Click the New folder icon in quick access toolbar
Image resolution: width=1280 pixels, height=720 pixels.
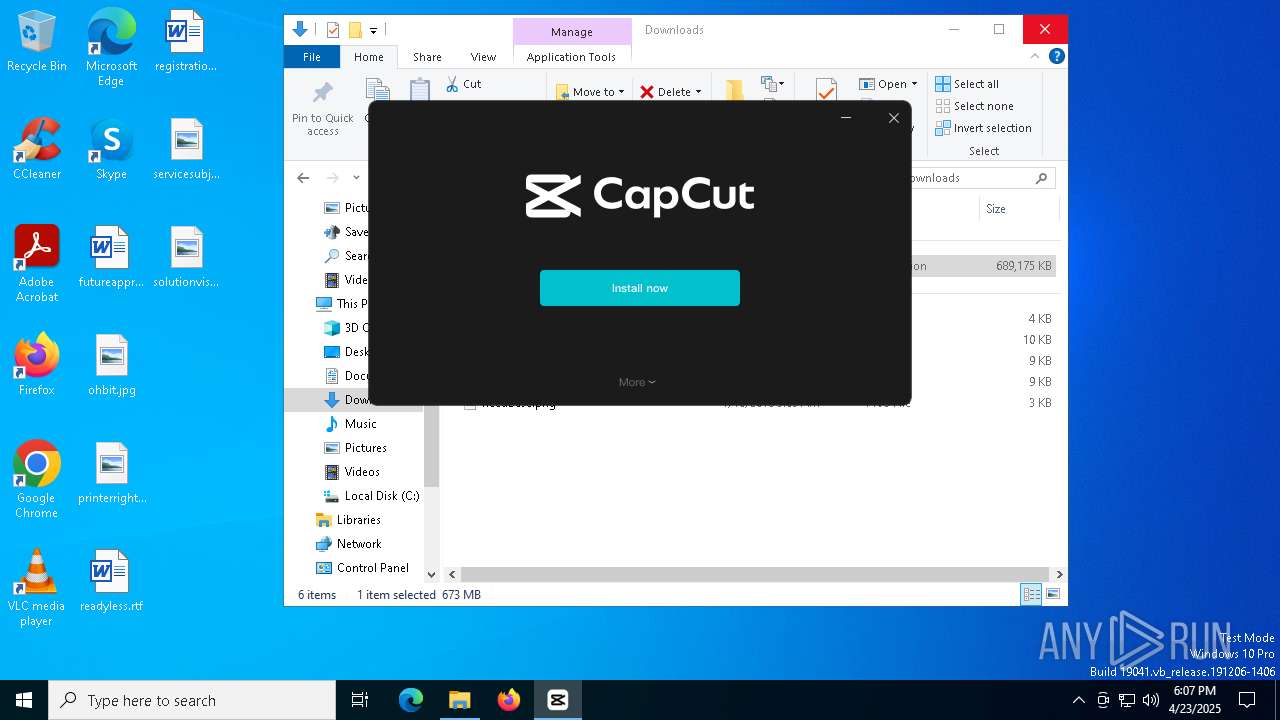click(x=354, y=30)
